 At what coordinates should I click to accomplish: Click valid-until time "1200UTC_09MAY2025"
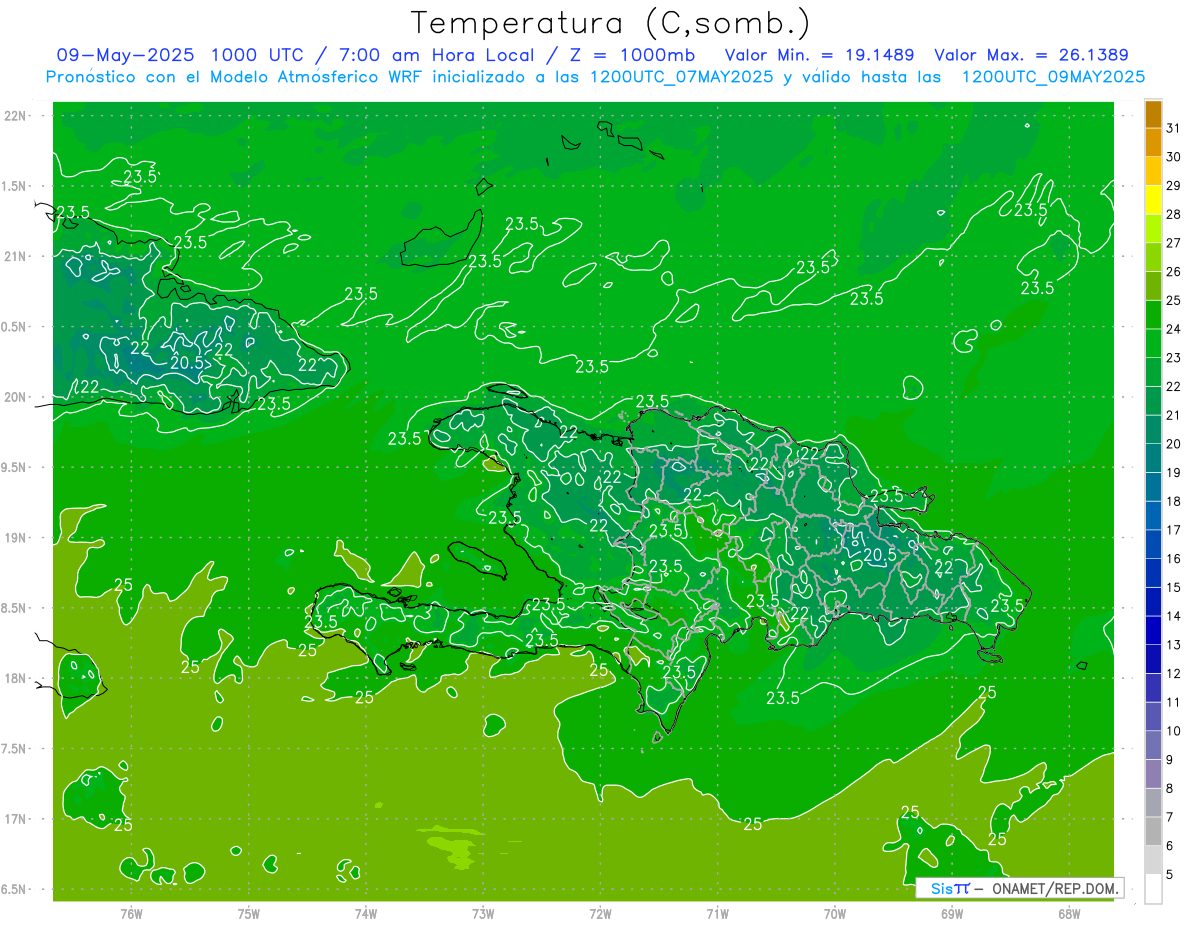coord(1054,77)
